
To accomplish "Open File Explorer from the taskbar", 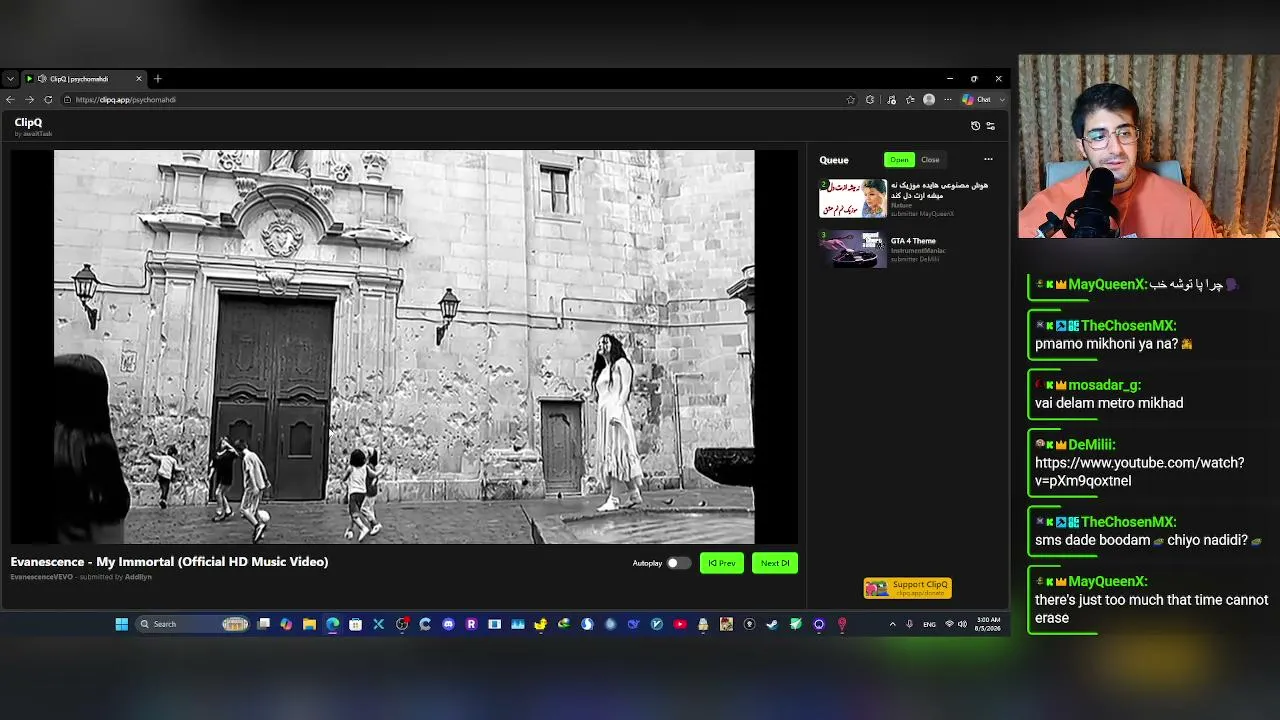I will click(x=309, y=624).
